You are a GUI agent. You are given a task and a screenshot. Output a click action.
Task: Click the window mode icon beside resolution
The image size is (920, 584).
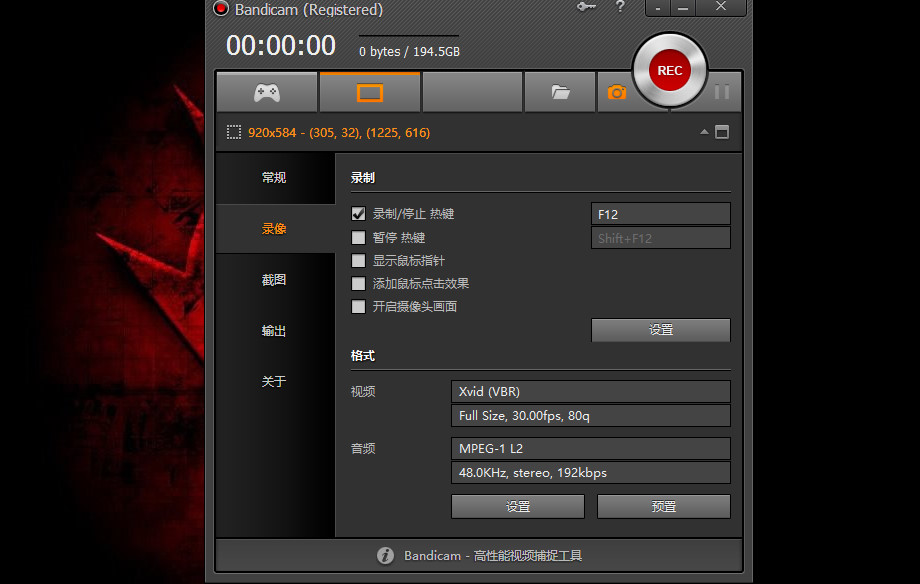pyautogui.click(x=722, y=132)
